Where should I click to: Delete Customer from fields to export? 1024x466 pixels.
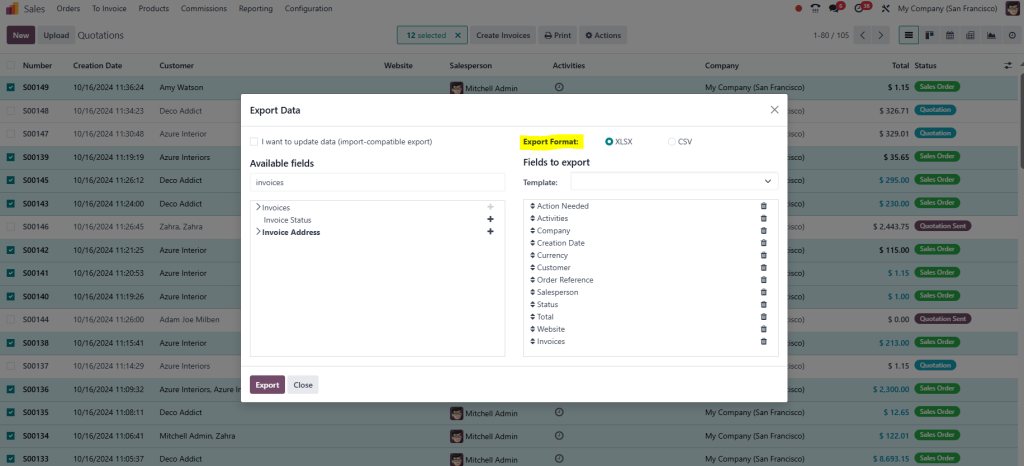(x=763, y=268)
